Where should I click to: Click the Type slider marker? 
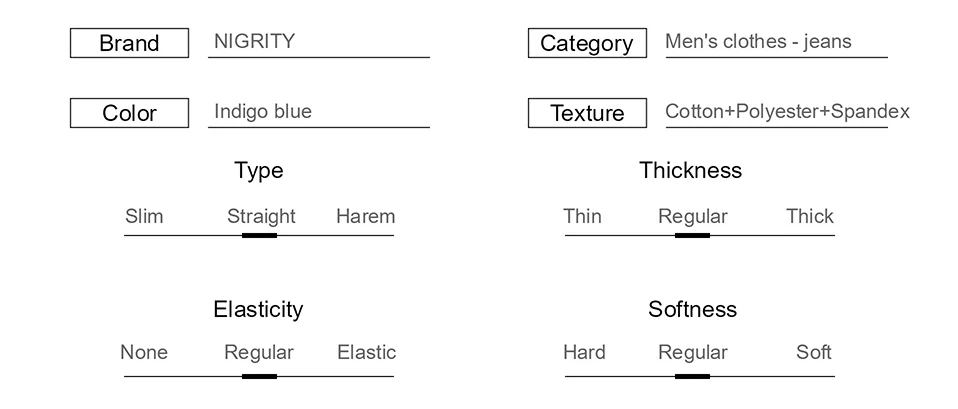coord(260,235)
